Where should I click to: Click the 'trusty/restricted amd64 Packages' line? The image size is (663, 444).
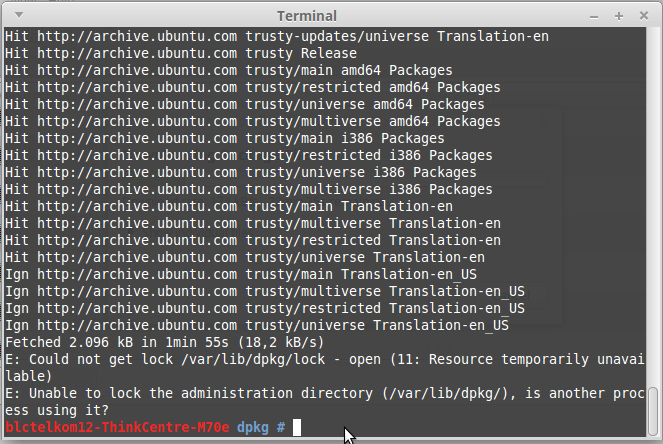tap(252, 88)
